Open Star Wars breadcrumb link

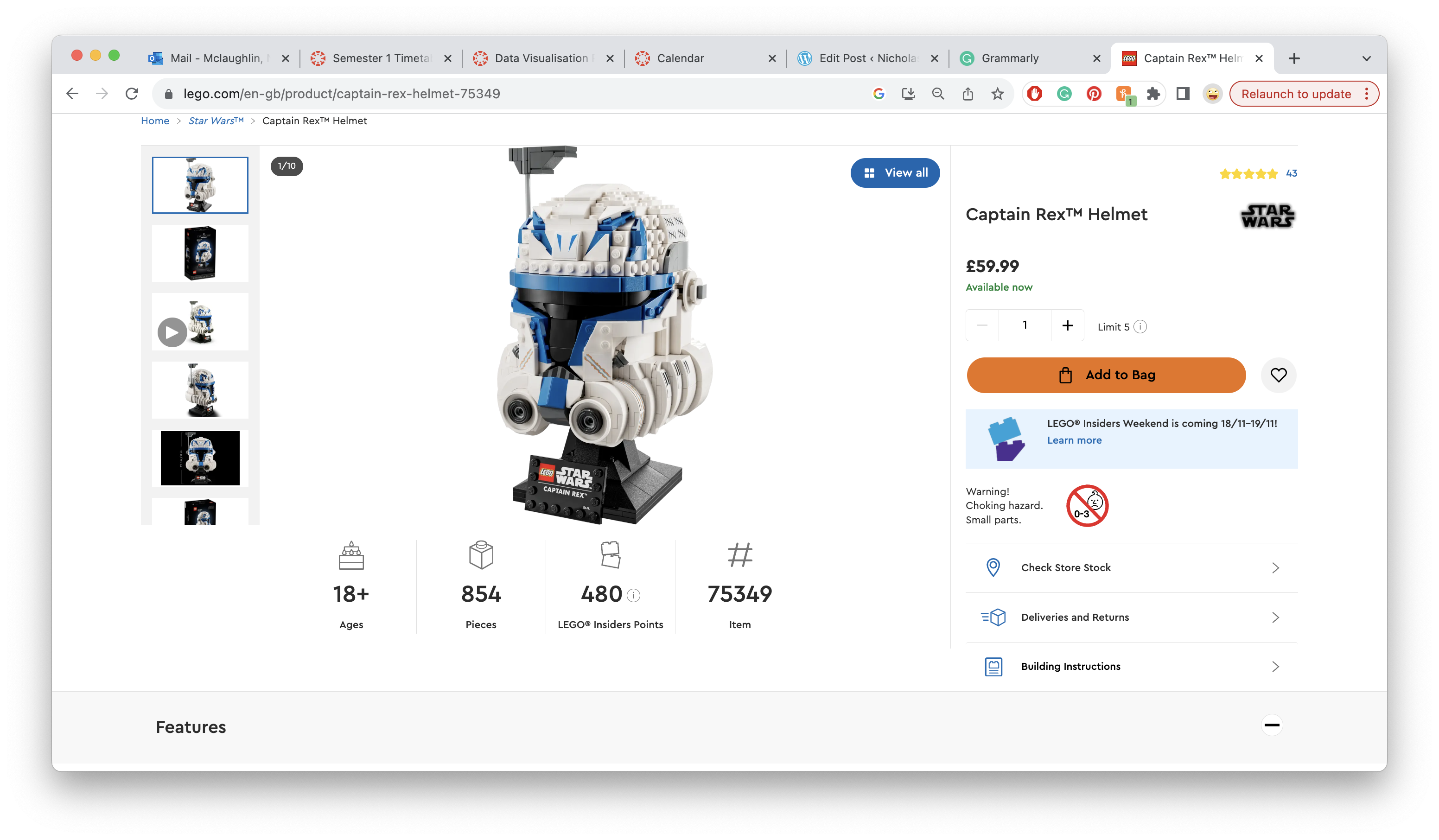215,121
